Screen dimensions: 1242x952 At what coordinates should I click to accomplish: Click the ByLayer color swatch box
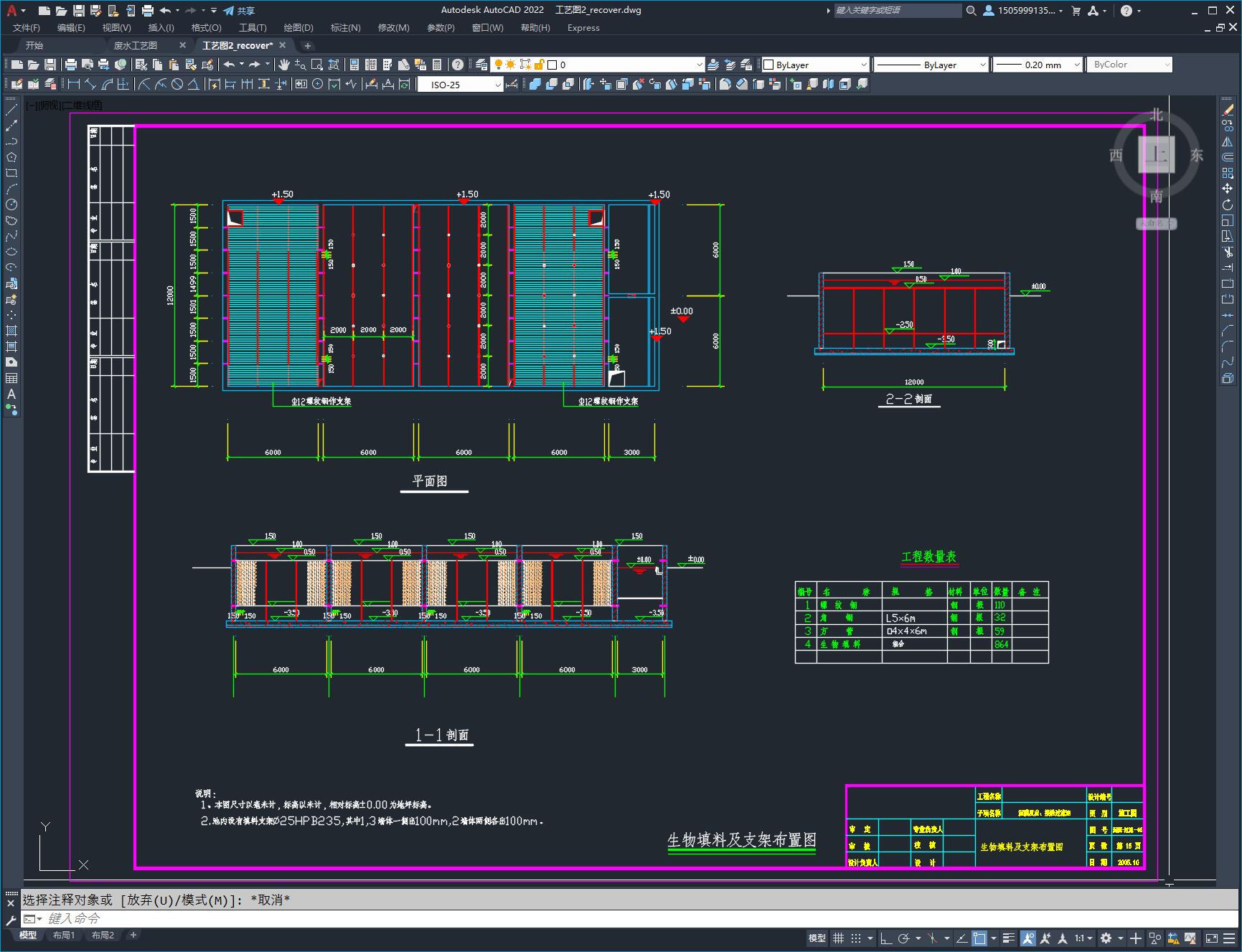pos(768,65)
